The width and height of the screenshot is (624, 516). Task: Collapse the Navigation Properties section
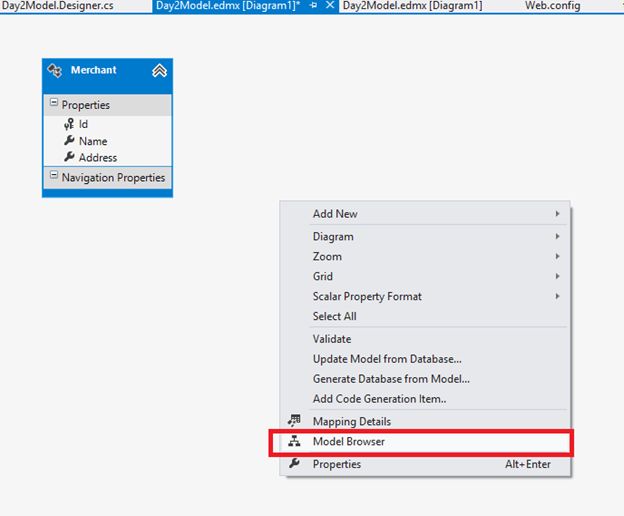(x=53, y=177)
